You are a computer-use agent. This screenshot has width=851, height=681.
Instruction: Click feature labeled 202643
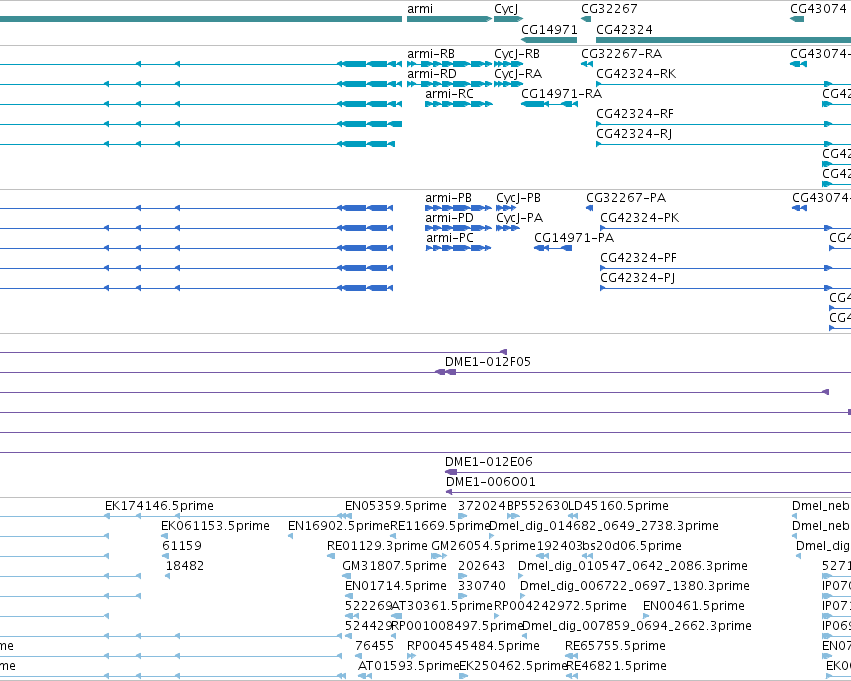pyautogui.click(x=462, y=576)
